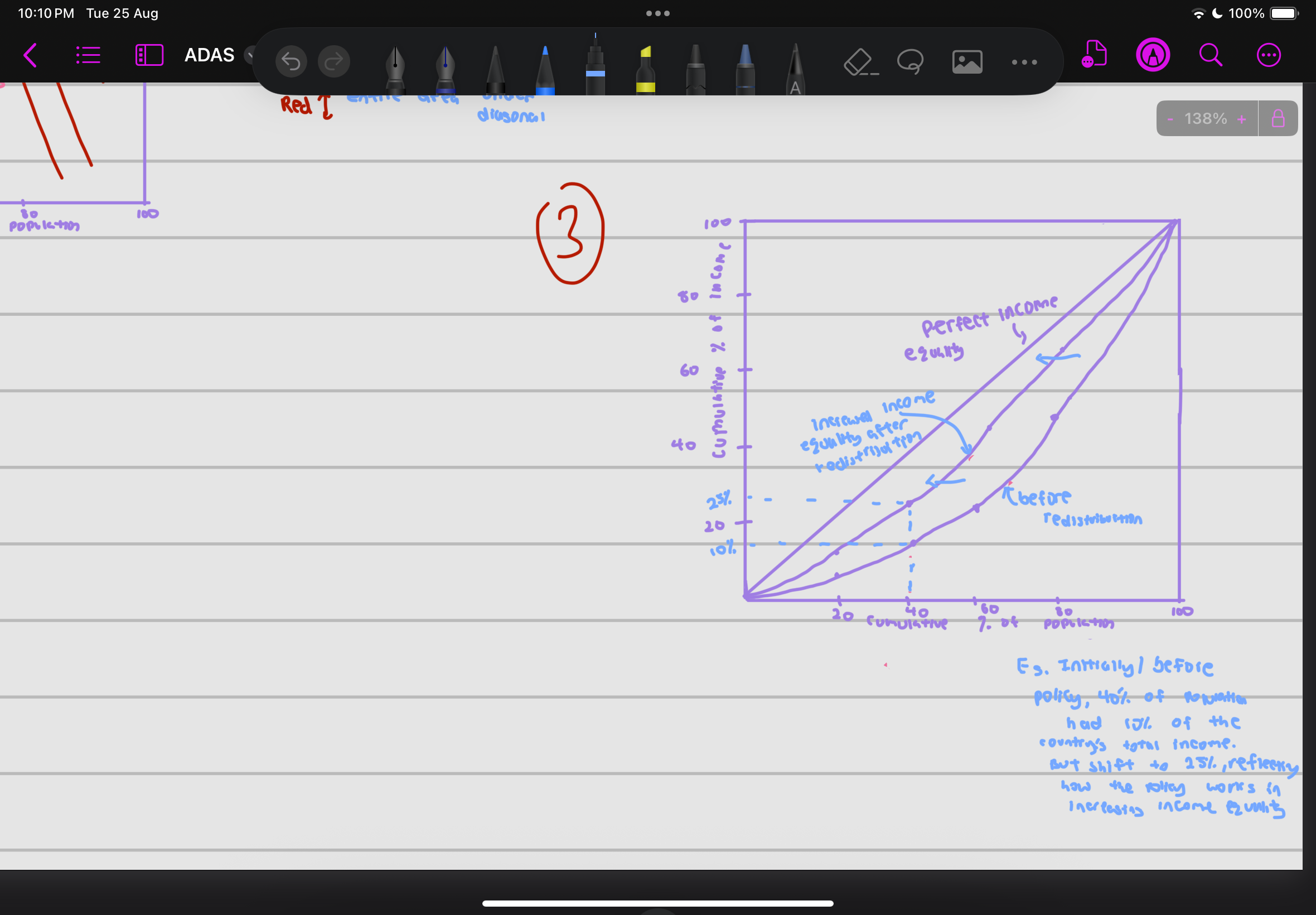Open the document page options icon
1316x915 pixels.
pos(1094,55)
